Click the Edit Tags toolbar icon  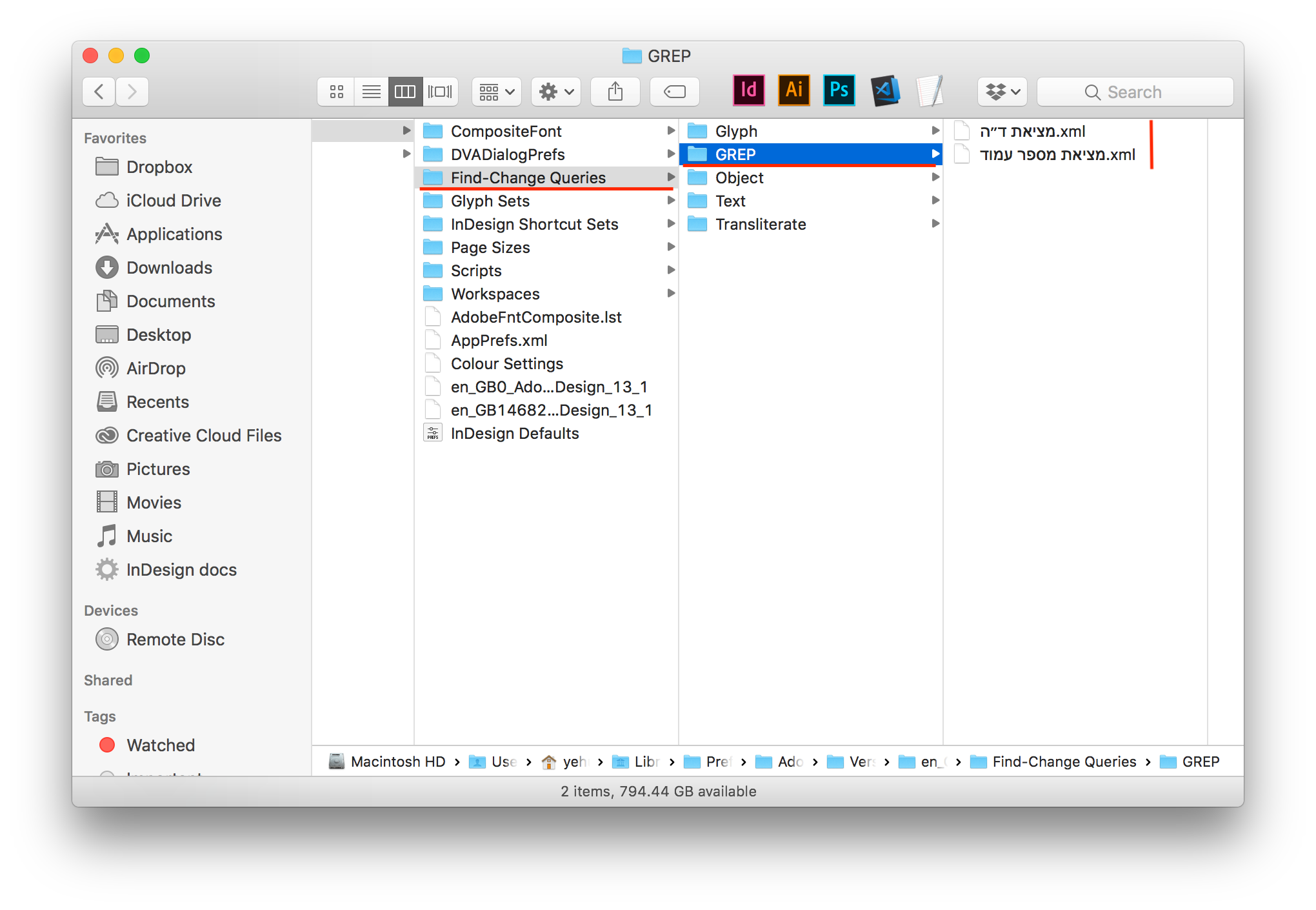(674, 91)
